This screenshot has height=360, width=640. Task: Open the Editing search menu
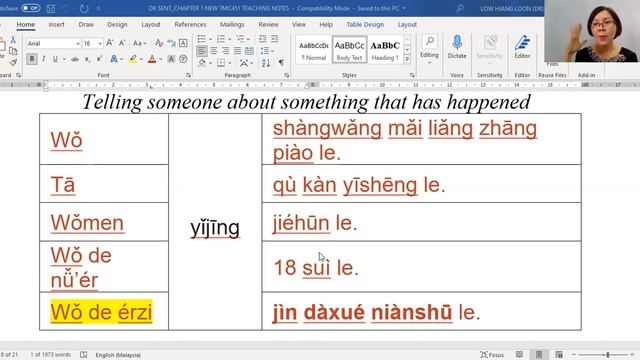(x=429, y=49)
